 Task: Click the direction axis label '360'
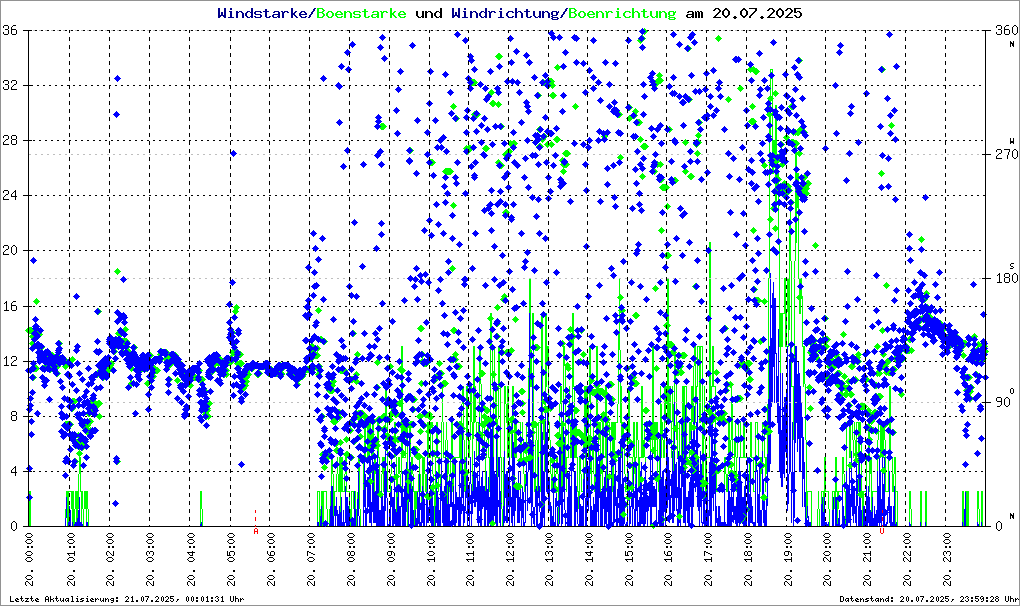[1007, 30]
